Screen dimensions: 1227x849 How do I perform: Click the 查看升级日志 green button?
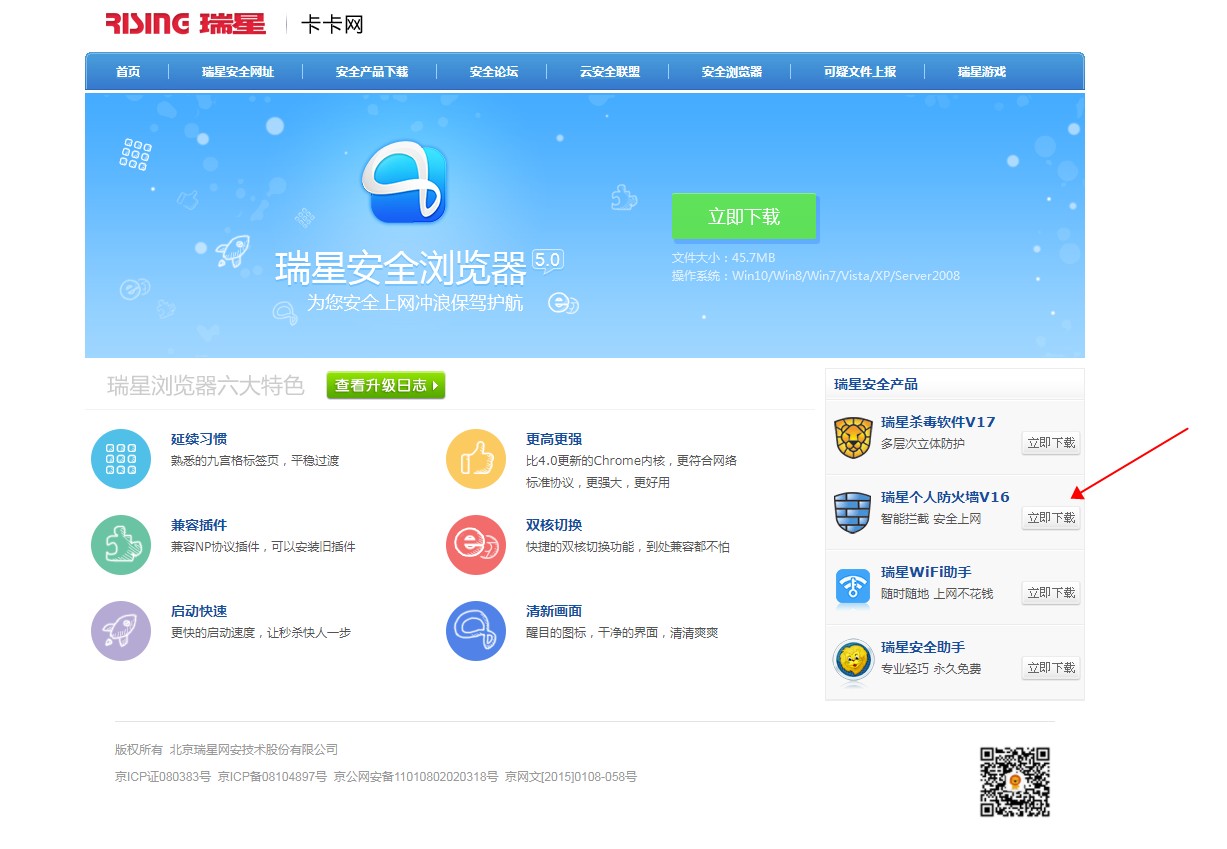click(386, 385)
